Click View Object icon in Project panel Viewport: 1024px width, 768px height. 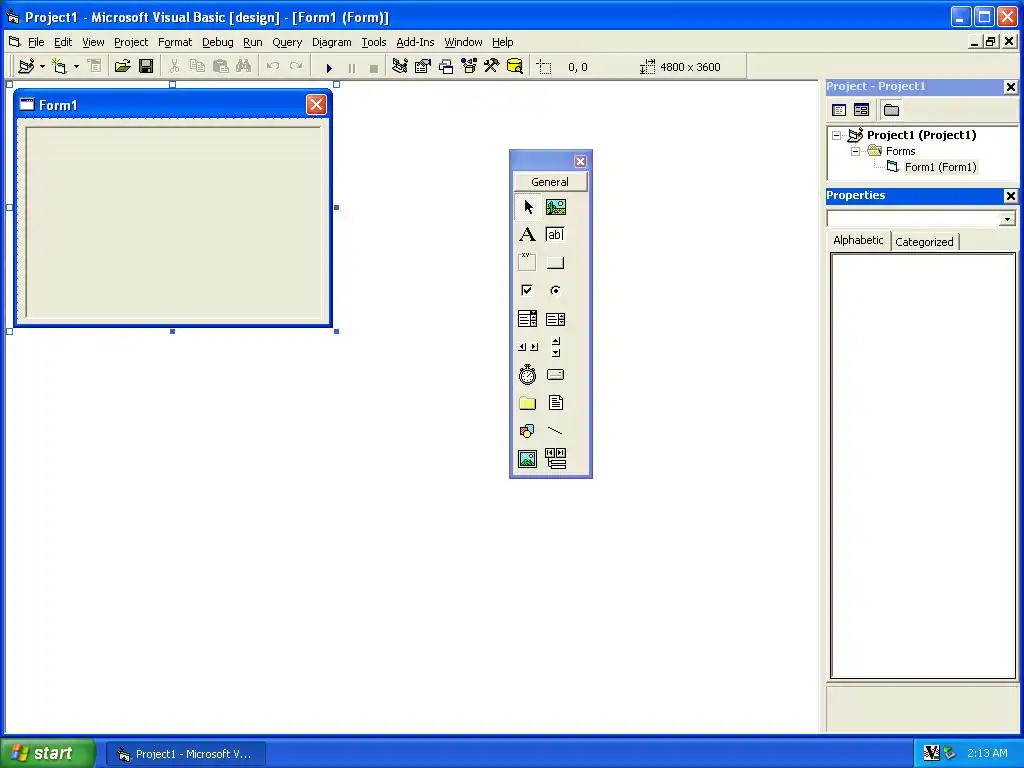862,110
